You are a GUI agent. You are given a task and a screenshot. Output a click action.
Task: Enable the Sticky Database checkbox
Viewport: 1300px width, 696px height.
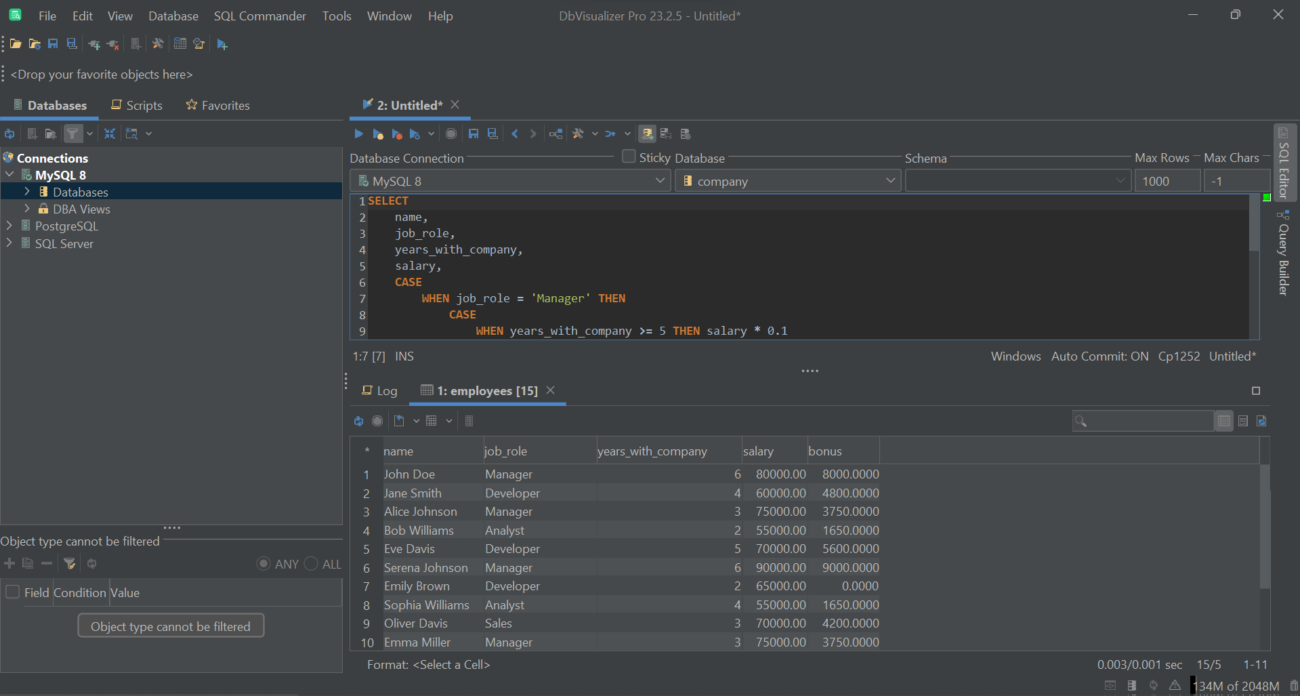pyautogui.click(x=627, y=157)
